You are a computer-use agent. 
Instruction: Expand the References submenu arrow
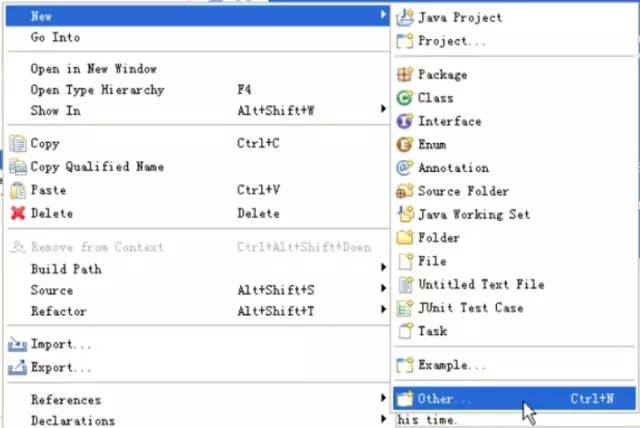pos(383,398)
